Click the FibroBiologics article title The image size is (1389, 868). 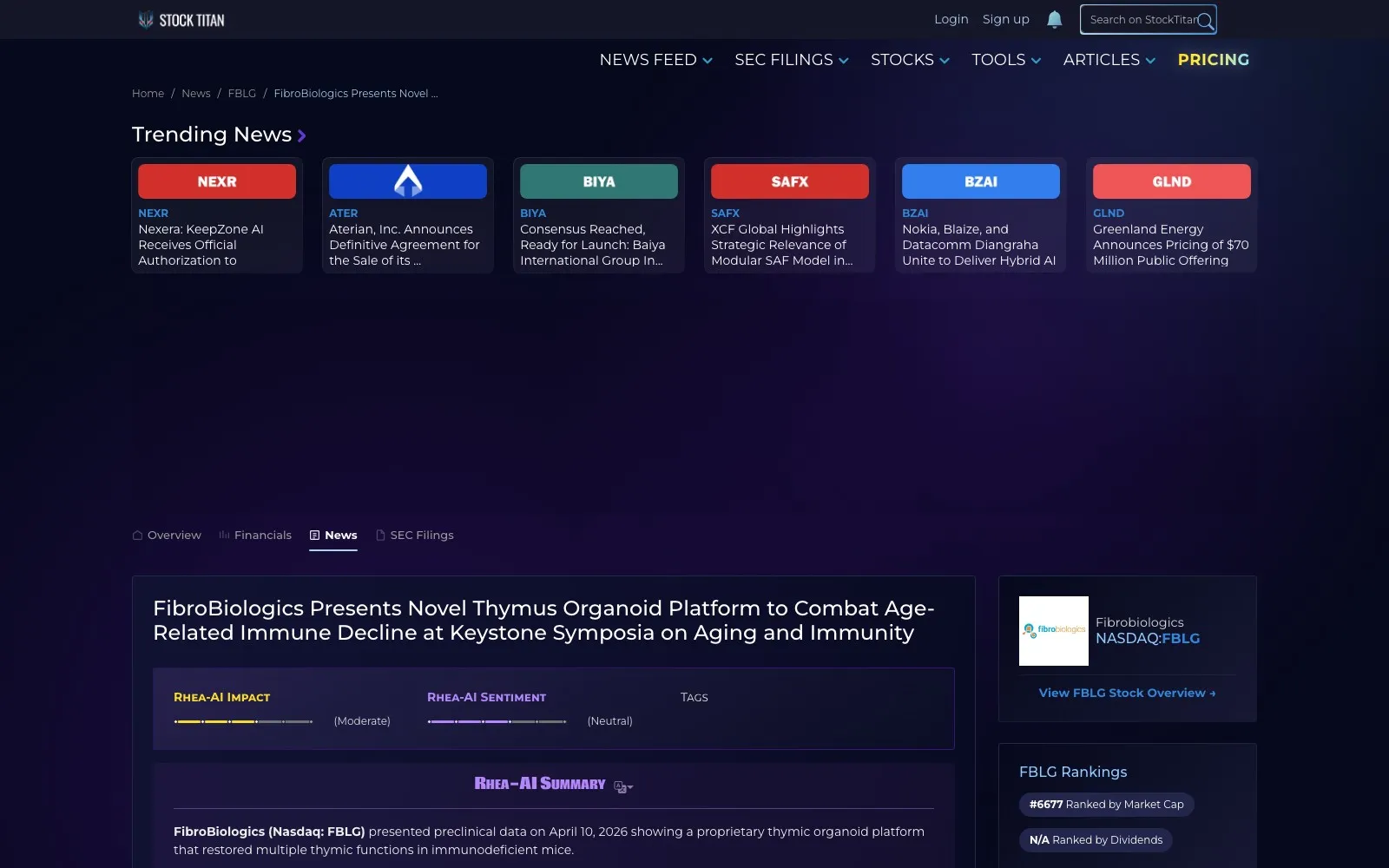click(x=543, y=621)
